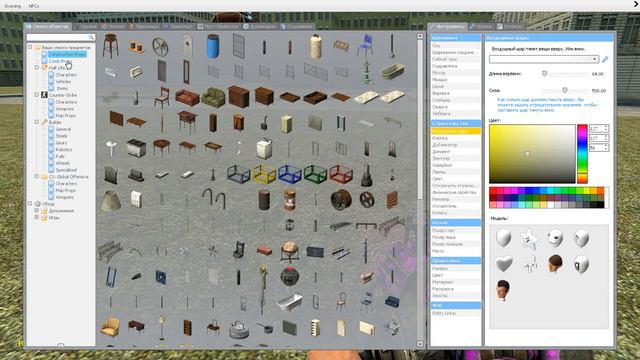The width and height of the screenshot is (640, 360).
Task: Spawn the round wooden table prop
Action: 162,148
